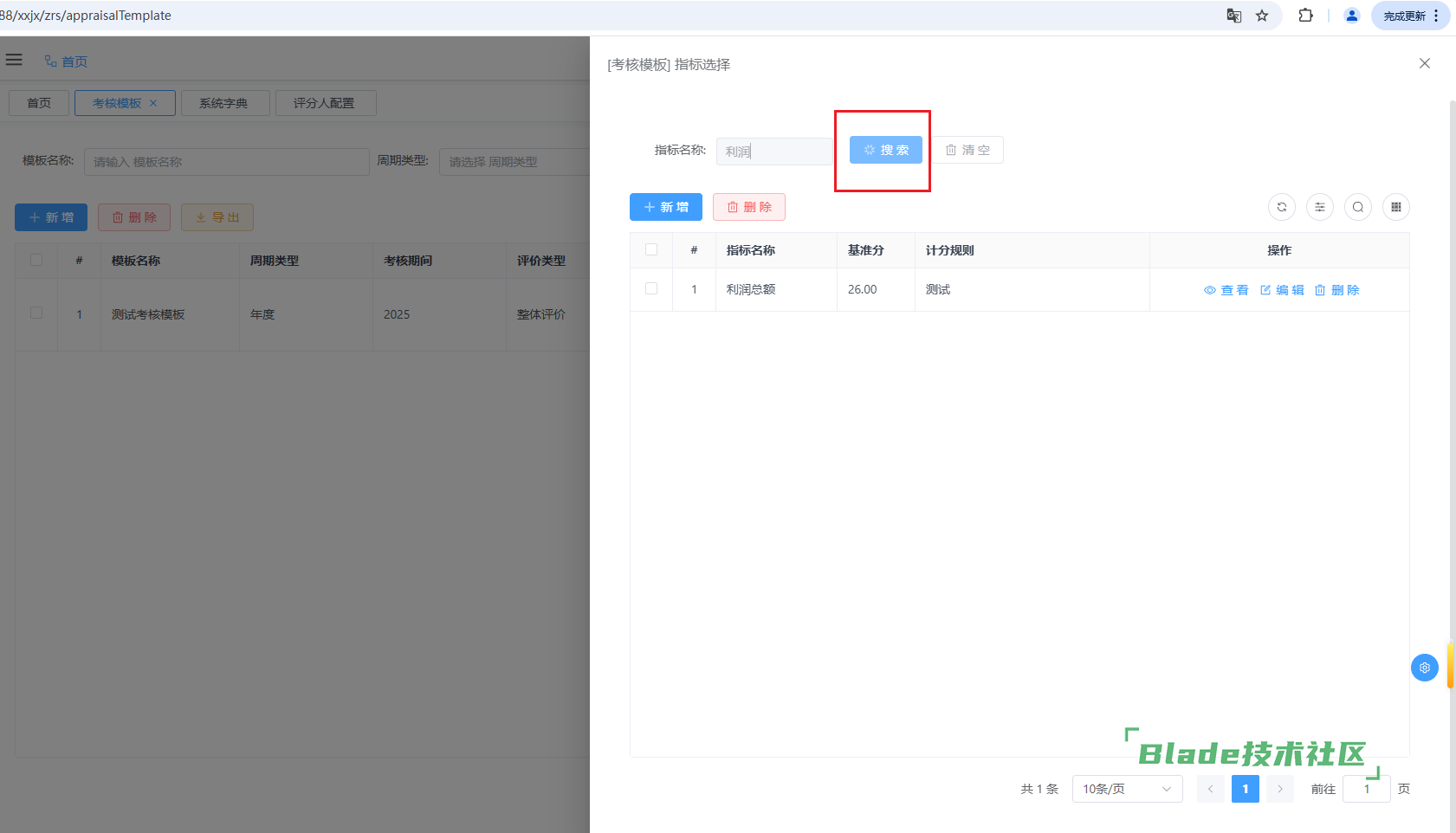Viewport: 1456px width, 833px height.
Task: Close the 指标选择 drawer panel
Action: (1425, 63)
